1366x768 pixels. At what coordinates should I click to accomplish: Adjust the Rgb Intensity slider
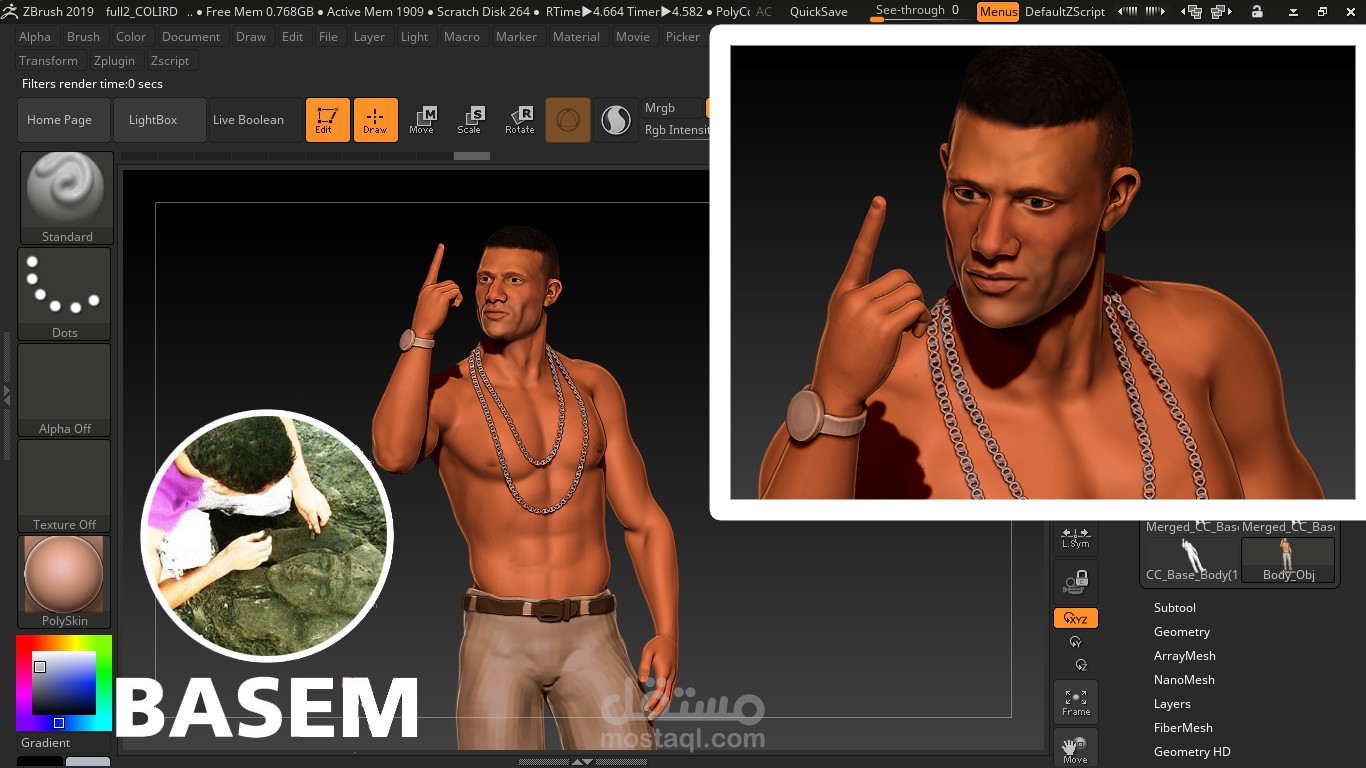[676, 130]
